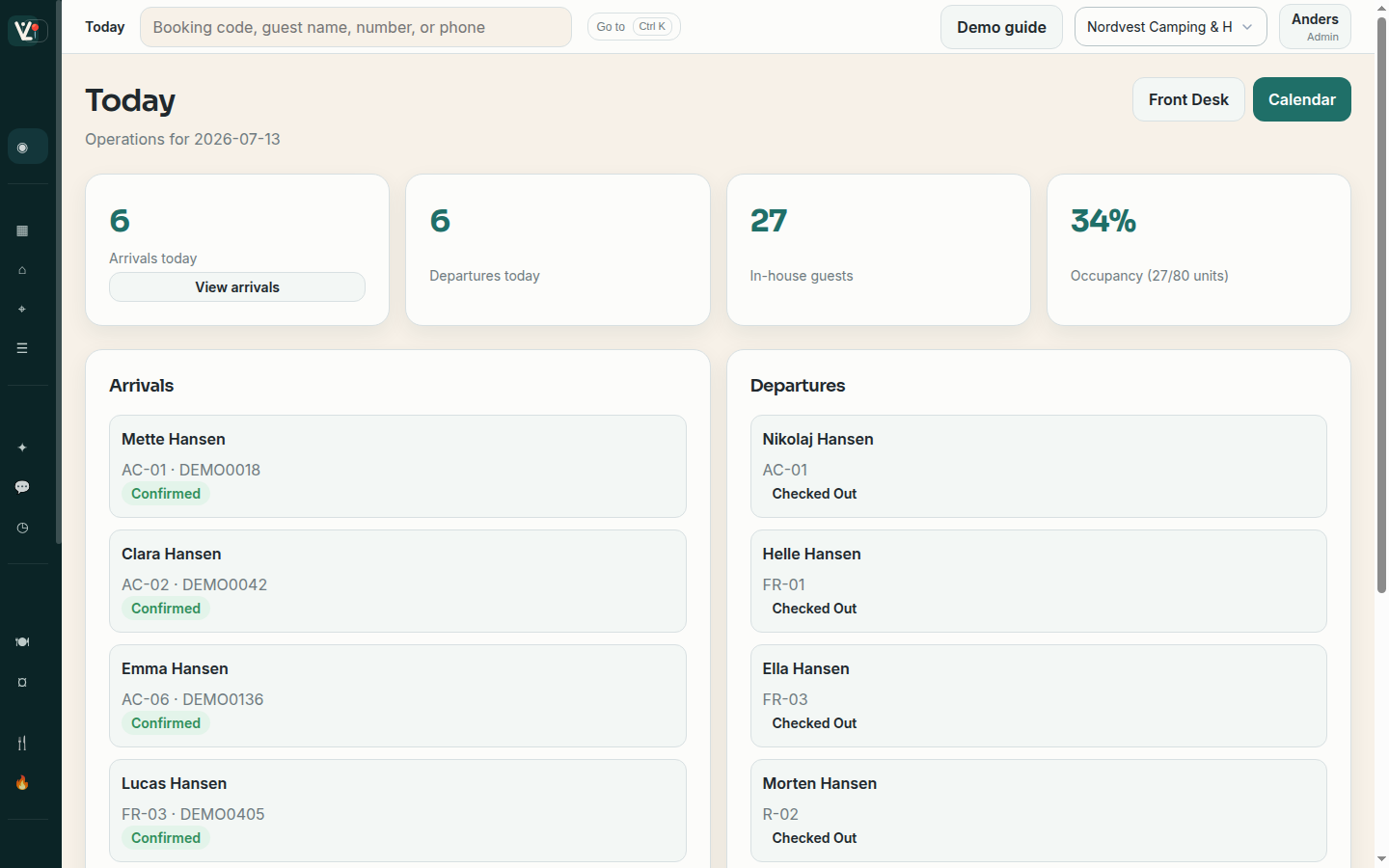Open Clara Hansen arrival card
The height and width of the screenshot is (868, 1389).
click(x=397, y=582)
